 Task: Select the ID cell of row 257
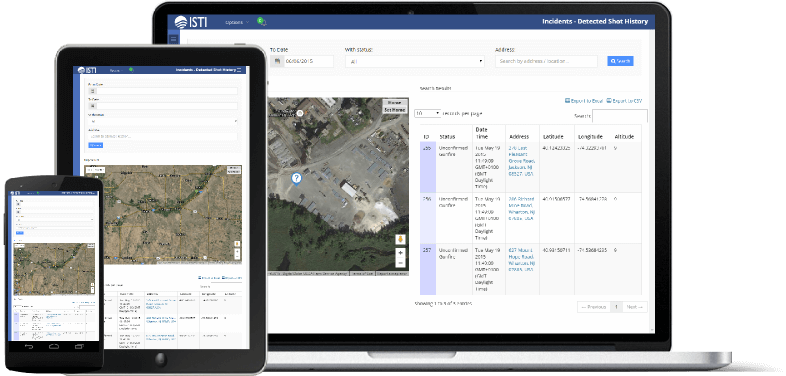(x=428, y=269)
